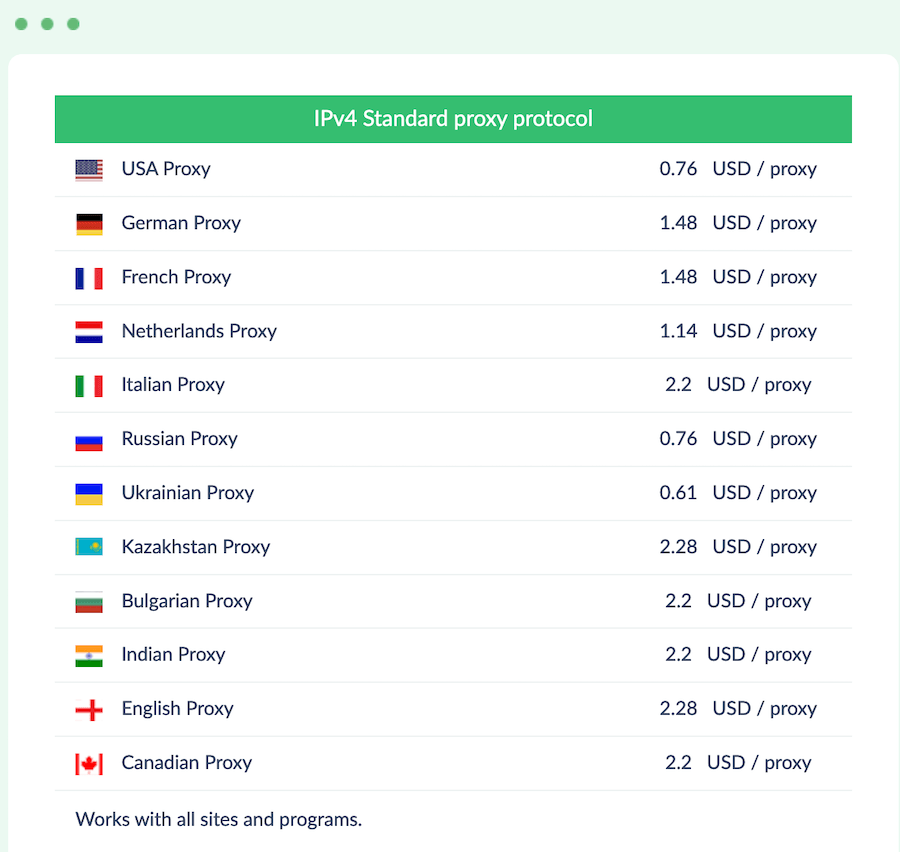Click the first green window dot
Screen dimensions: 900x852
pyautogui.click(x=21, y=24)
